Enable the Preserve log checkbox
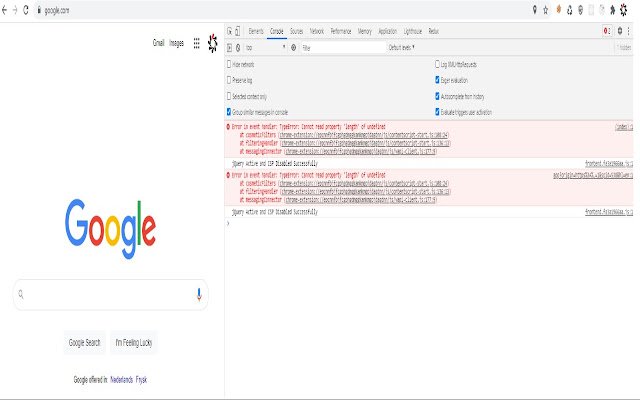640x400 pixels. tap(229, 80)
